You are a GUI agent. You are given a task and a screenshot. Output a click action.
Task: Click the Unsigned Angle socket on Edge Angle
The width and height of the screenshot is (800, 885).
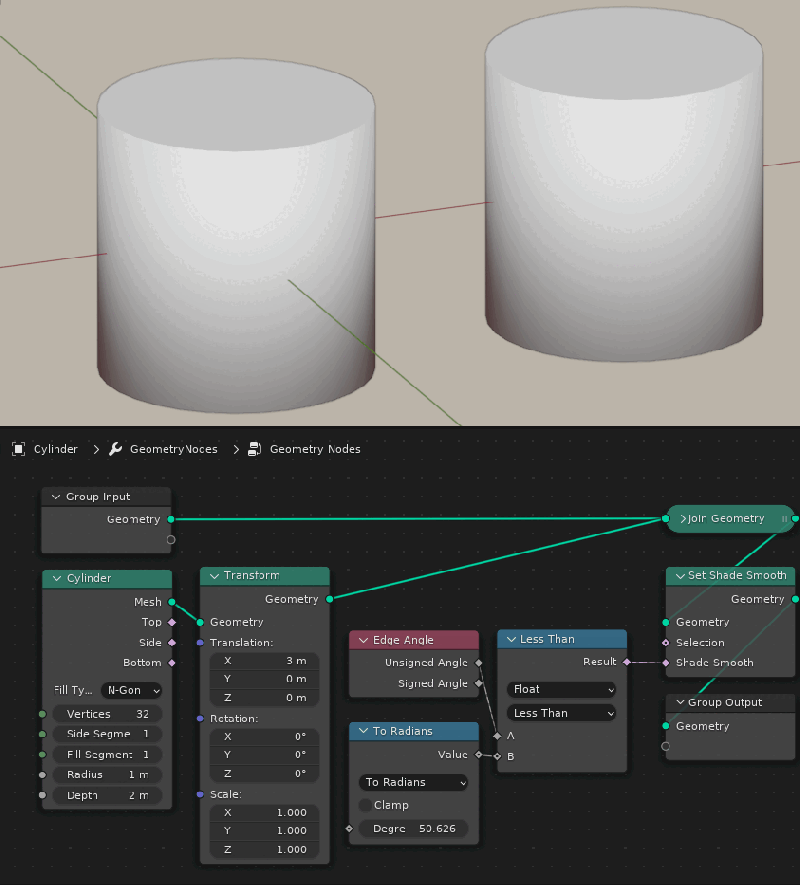pyautogui.click(x=477, y=661)
